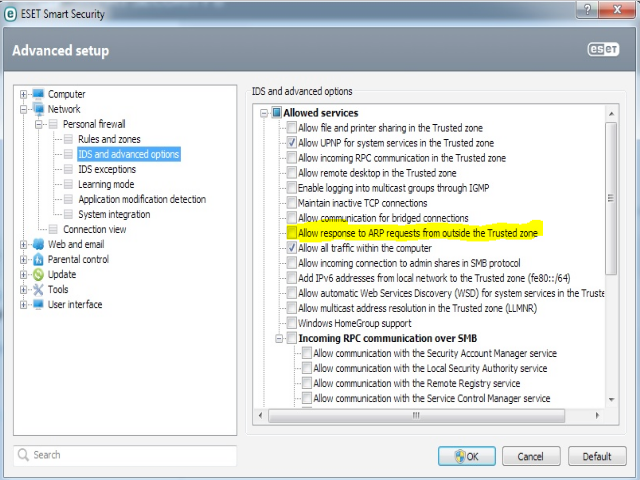Uncheck Allow UPNP for system services
This screenshot has width=640, height=480.
[x=291, y=143]
